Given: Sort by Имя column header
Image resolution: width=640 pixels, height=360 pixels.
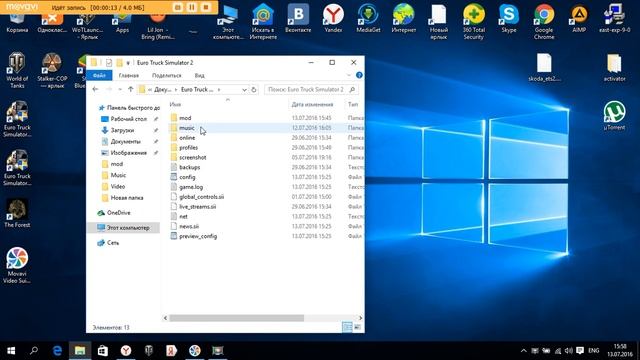Looking at the screenshot, I should tap(175, 105).
